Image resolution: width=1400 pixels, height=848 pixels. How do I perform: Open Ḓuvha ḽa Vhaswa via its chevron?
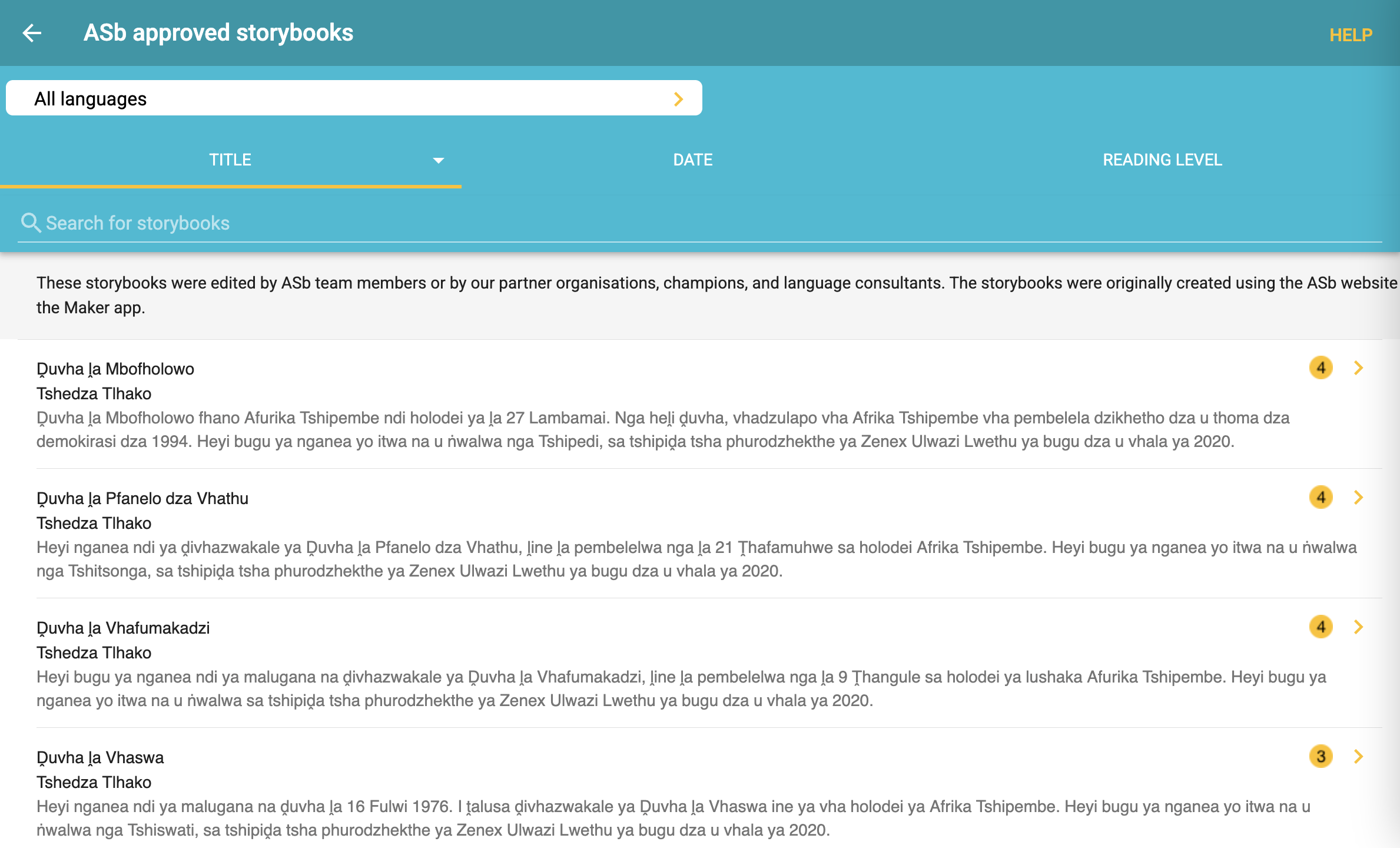1359,757
